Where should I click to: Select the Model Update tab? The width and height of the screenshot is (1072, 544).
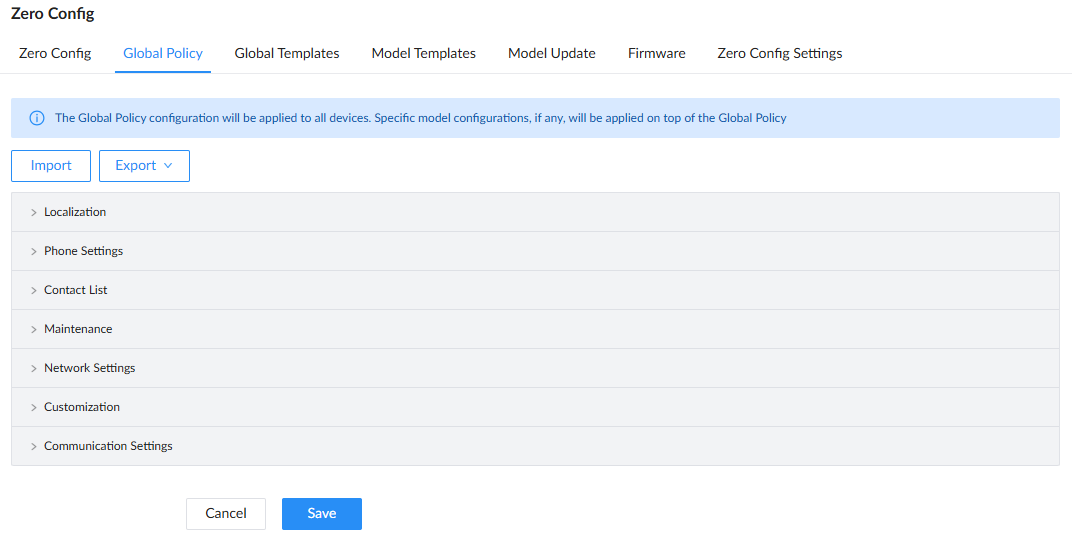[x=552, y=53]
